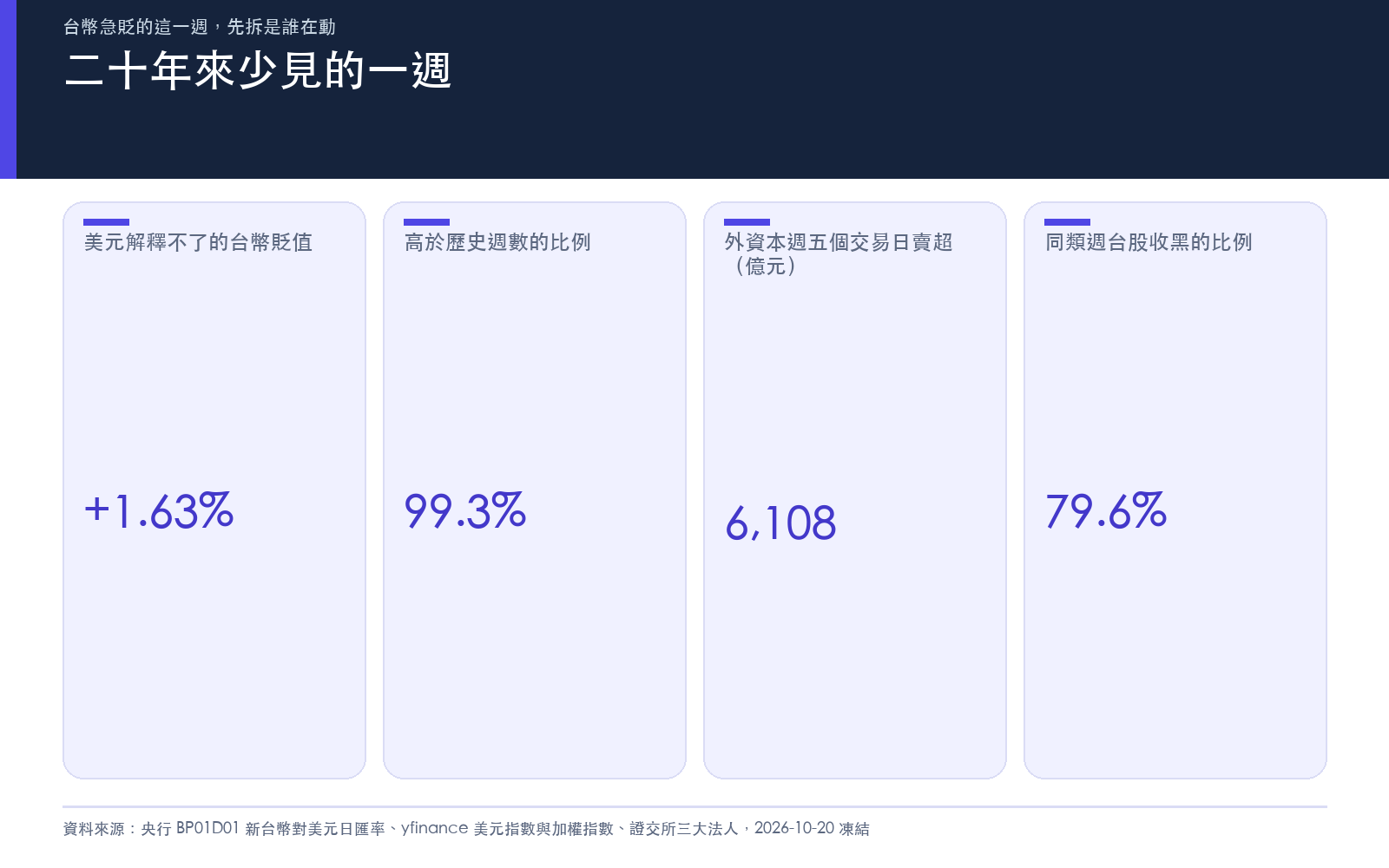Click the card label 外資本週五個交易日賣超(億元)

point(839,253)
